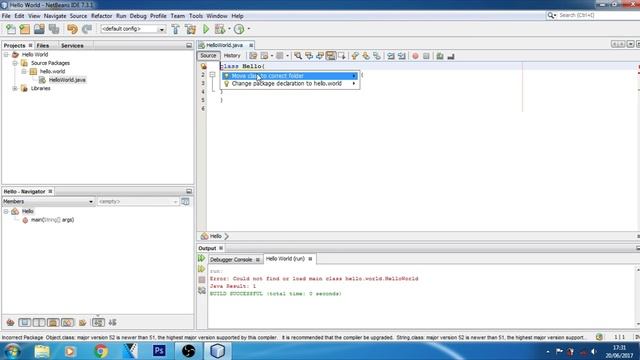Click the Next Bookmark editor icon
Screen dimensions: 640x360
(x=366, y=56)
